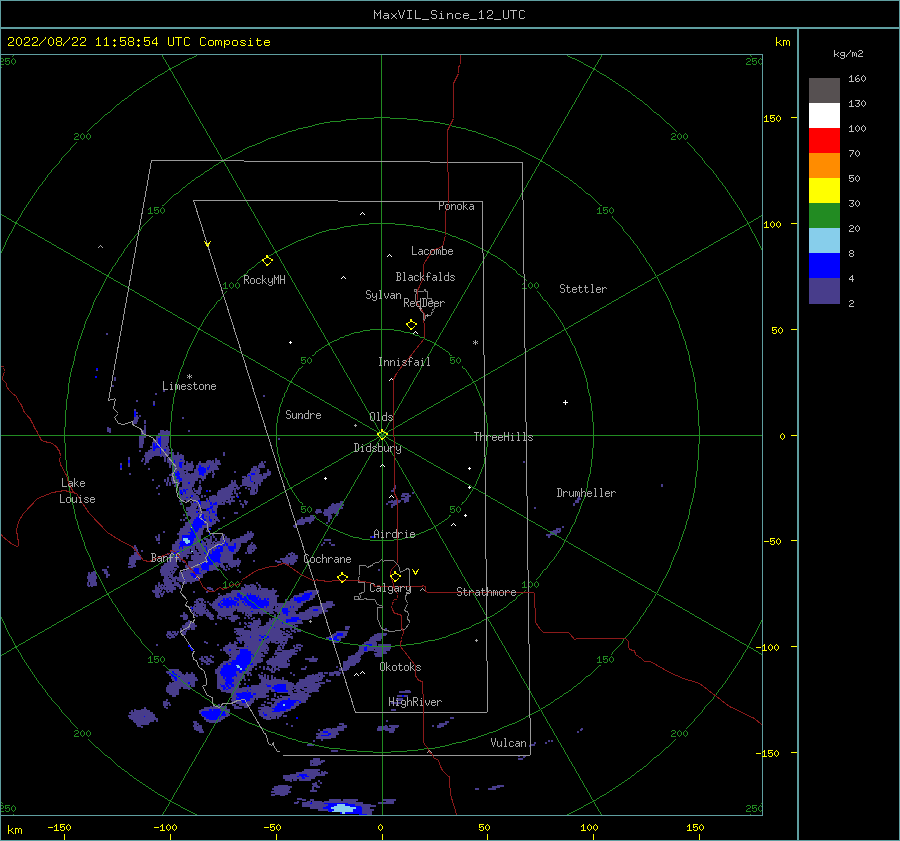Click the MaxVIL_Since_12_UTC title

pyautogui.click(x=449, y=15)
